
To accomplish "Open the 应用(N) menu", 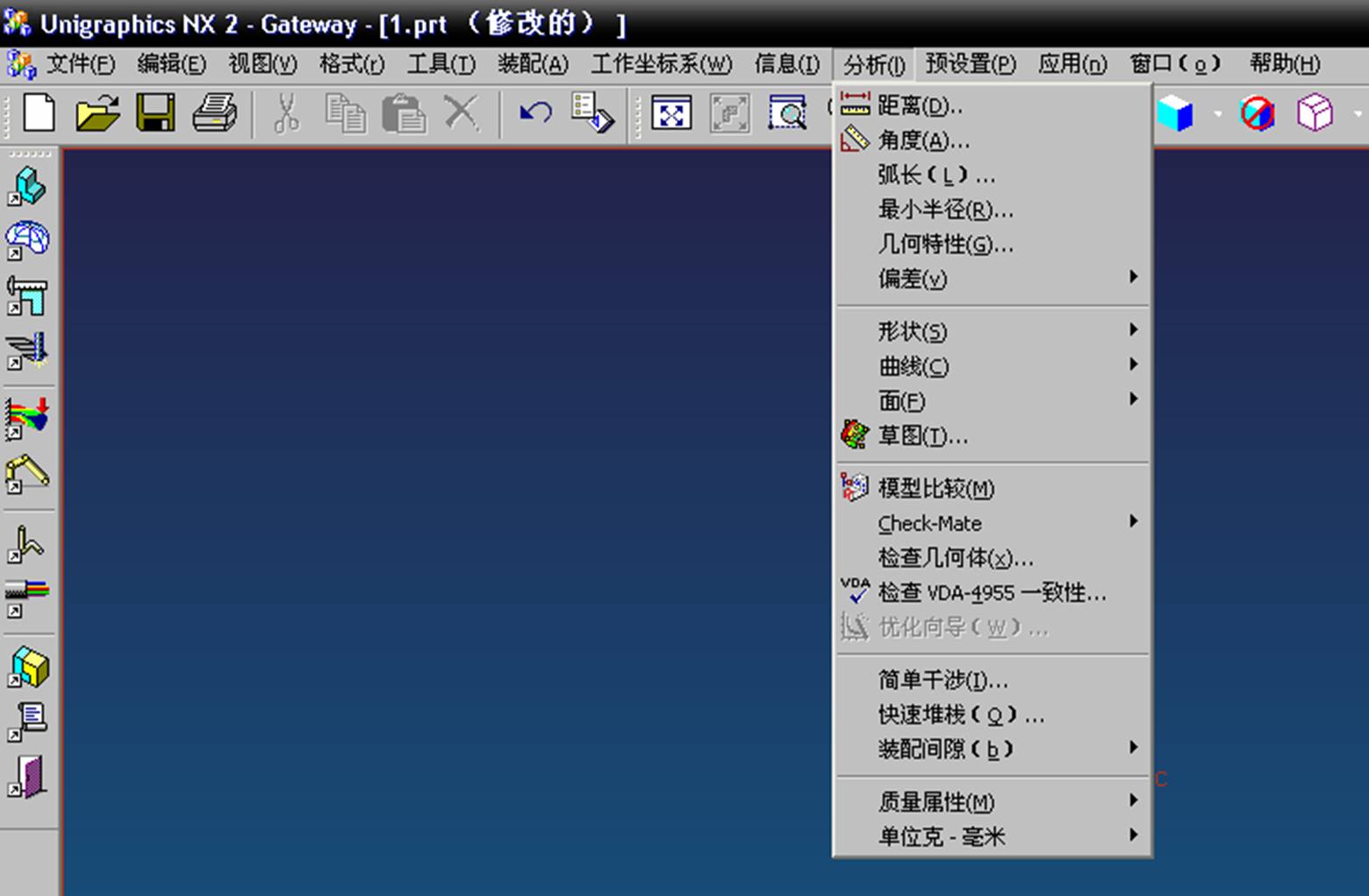I will (1072, 64).
